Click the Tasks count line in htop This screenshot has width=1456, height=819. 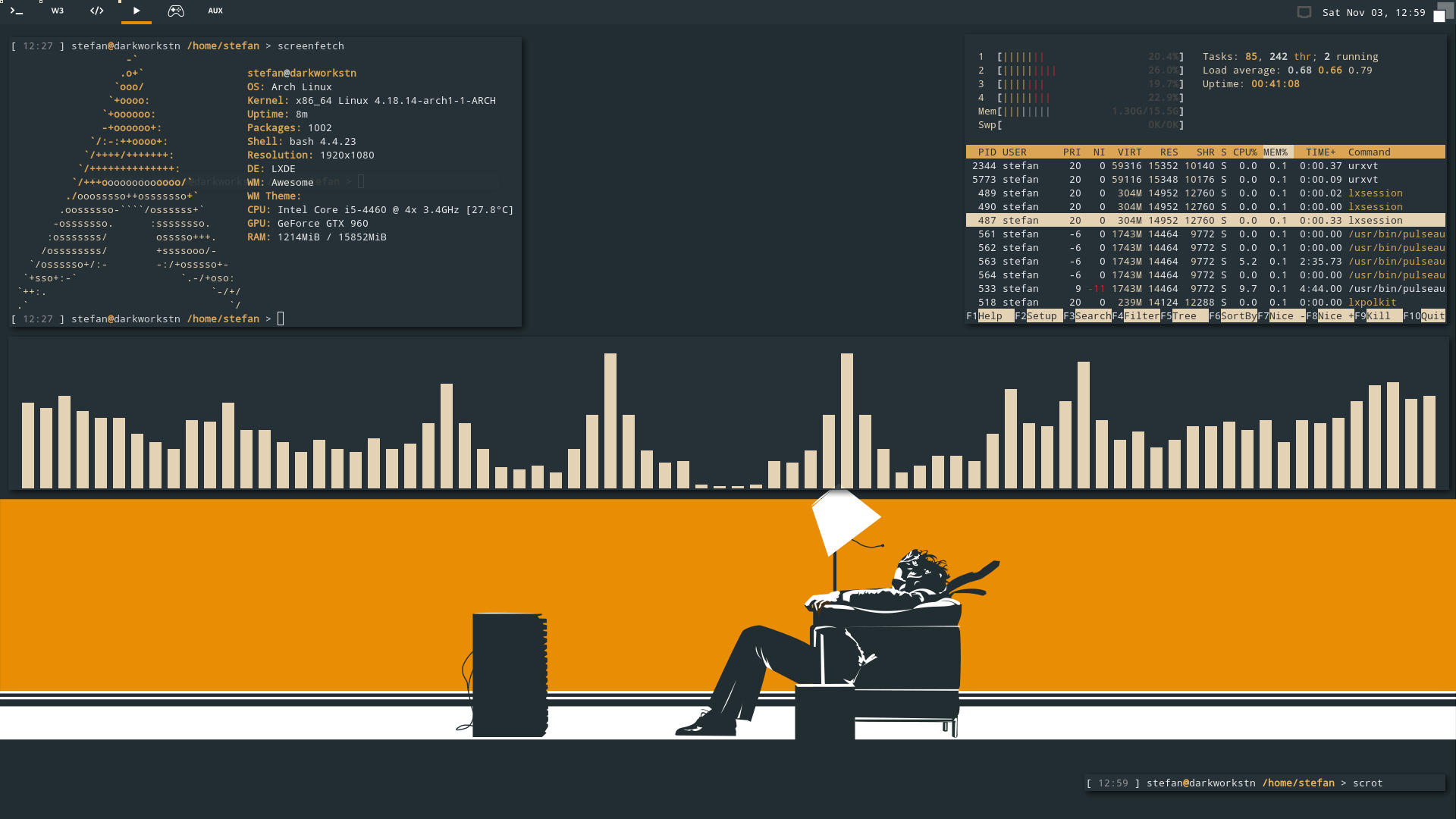click(x=1290, y=57)
